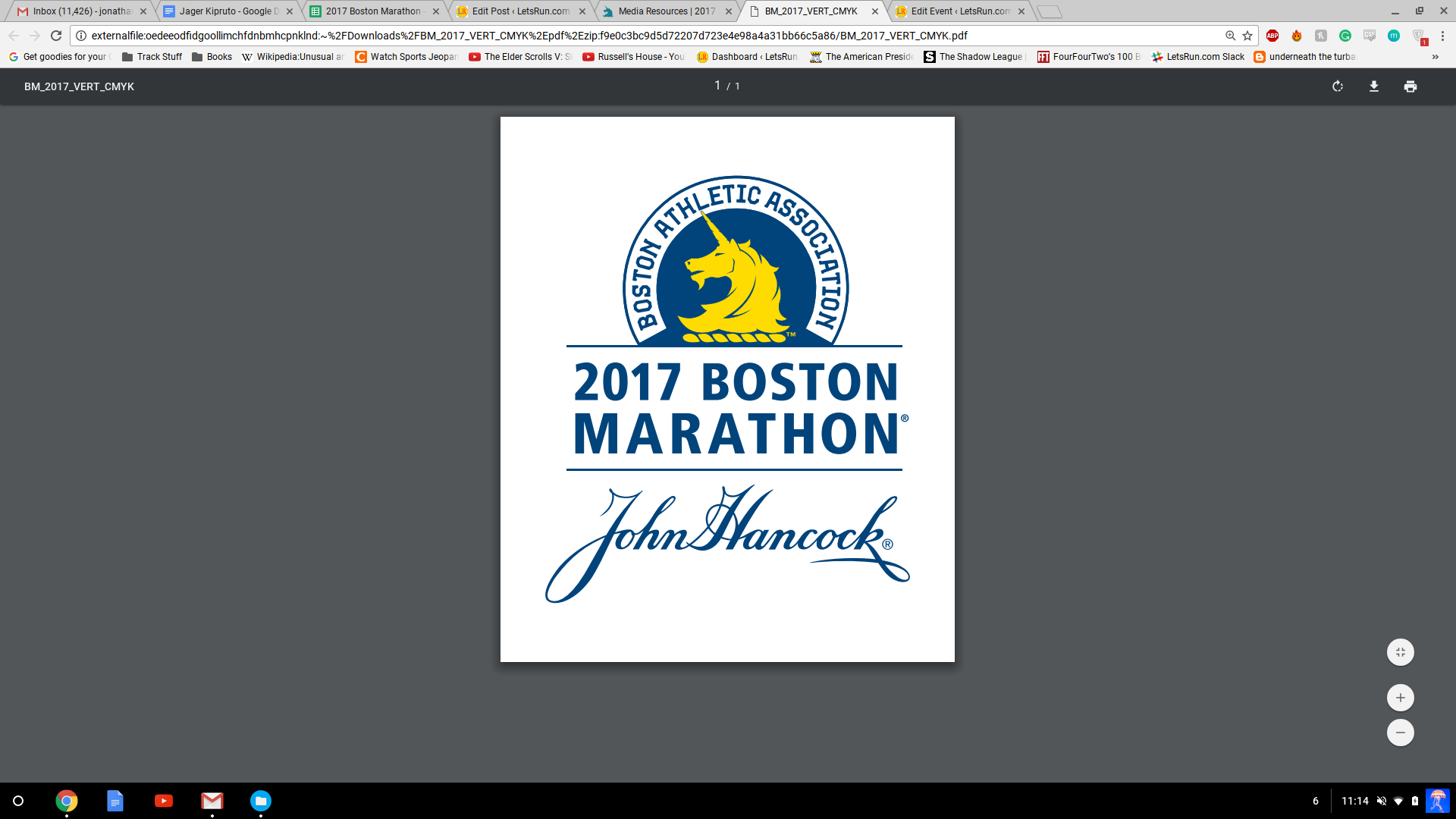Zoom in on the PDF
Image resolution: width=1456 pixels, height=819 pixels.
(x=1400, y=698)
